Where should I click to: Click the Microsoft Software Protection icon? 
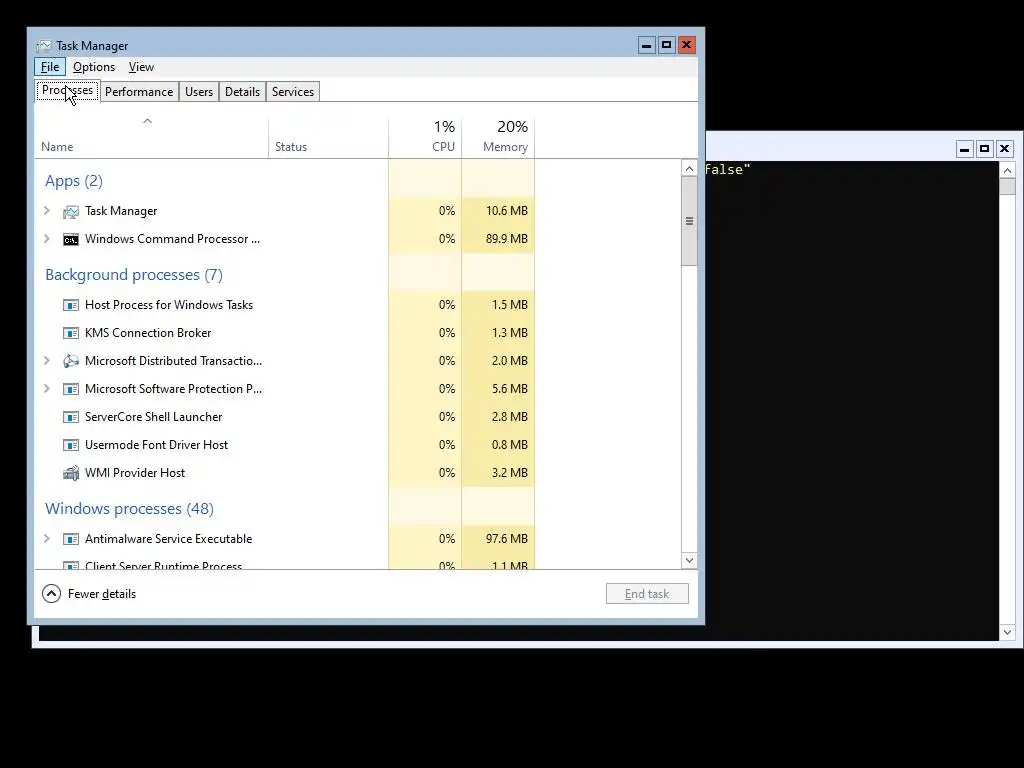click(71, 389)
